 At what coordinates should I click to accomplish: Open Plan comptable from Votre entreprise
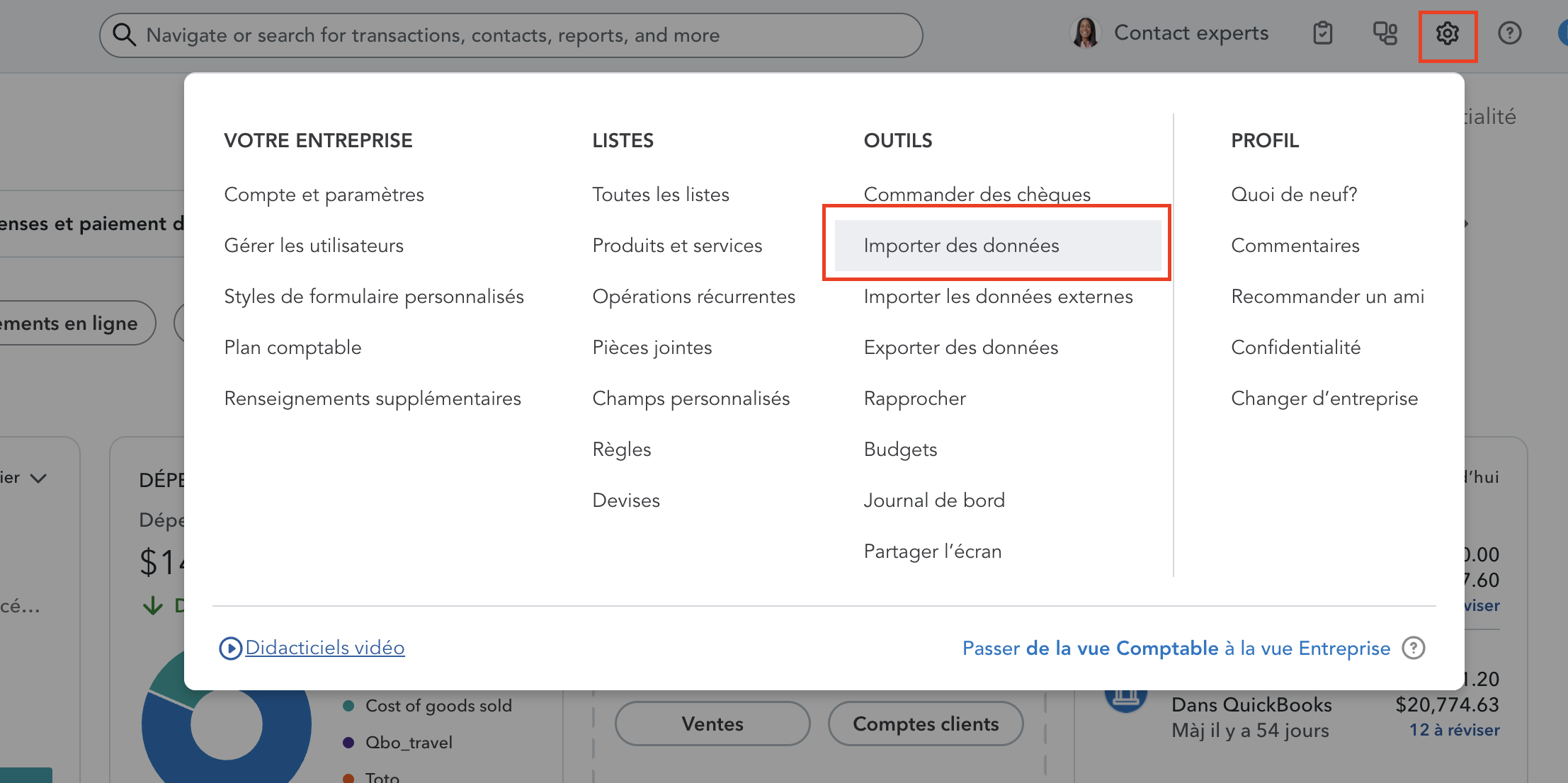click(x=292, y=347)
